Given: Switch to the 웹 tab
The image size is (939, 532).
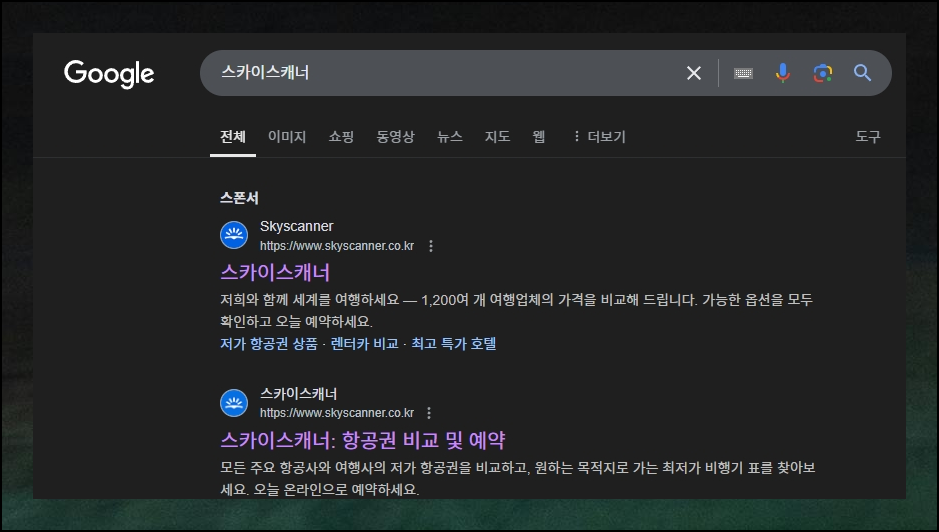Looking at the screenshot, I should (539, 137).
